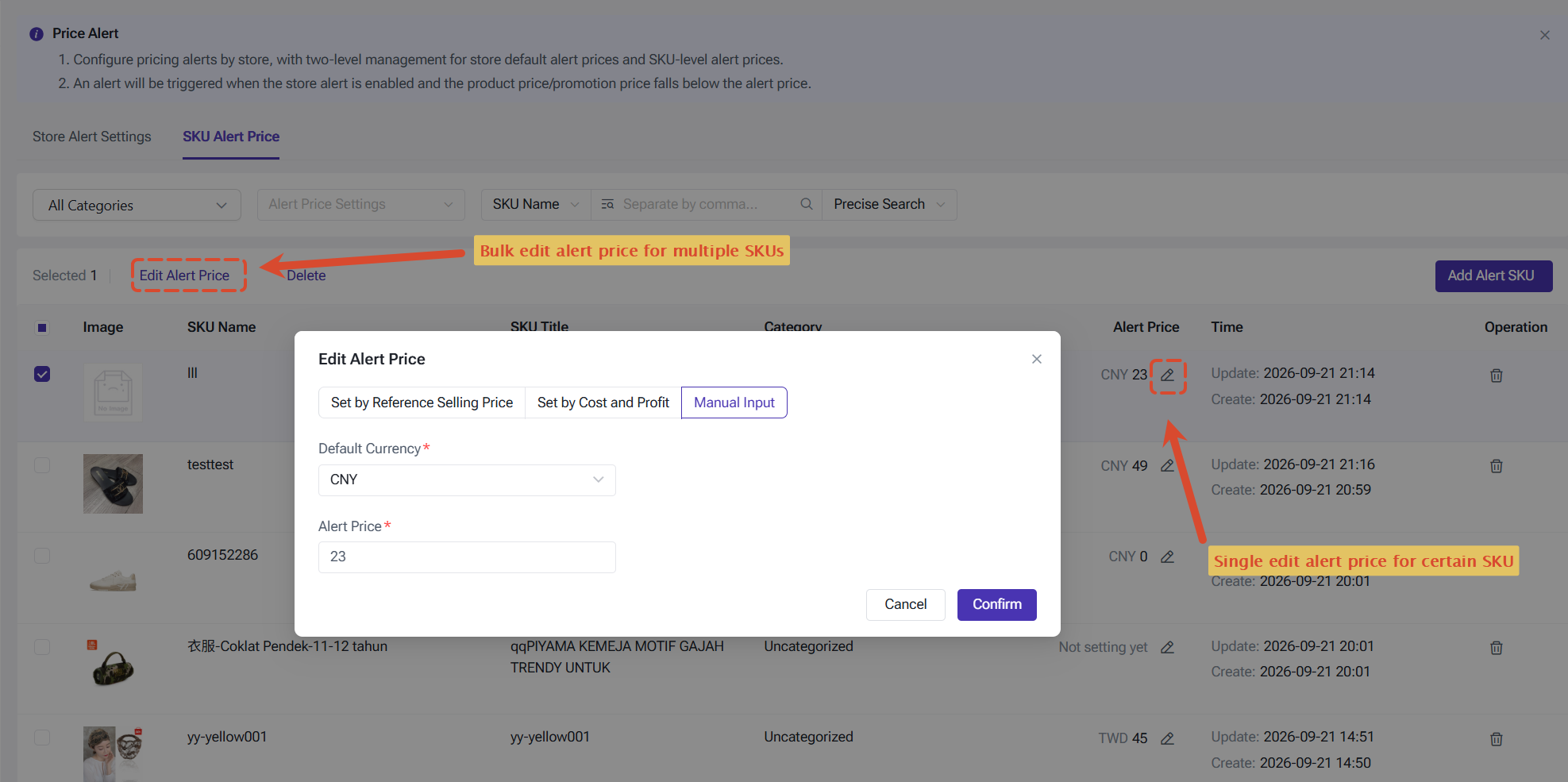
Task: Select the Manual Input tab
Action: click(x=734, y=403)
